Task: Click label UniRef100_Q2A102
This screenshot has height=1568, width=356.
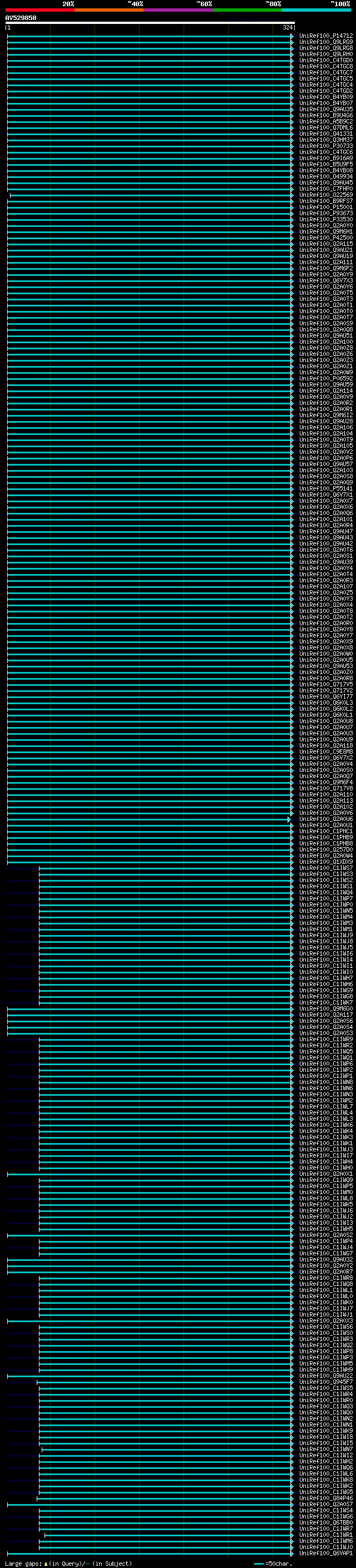Action: coord(326,807)
